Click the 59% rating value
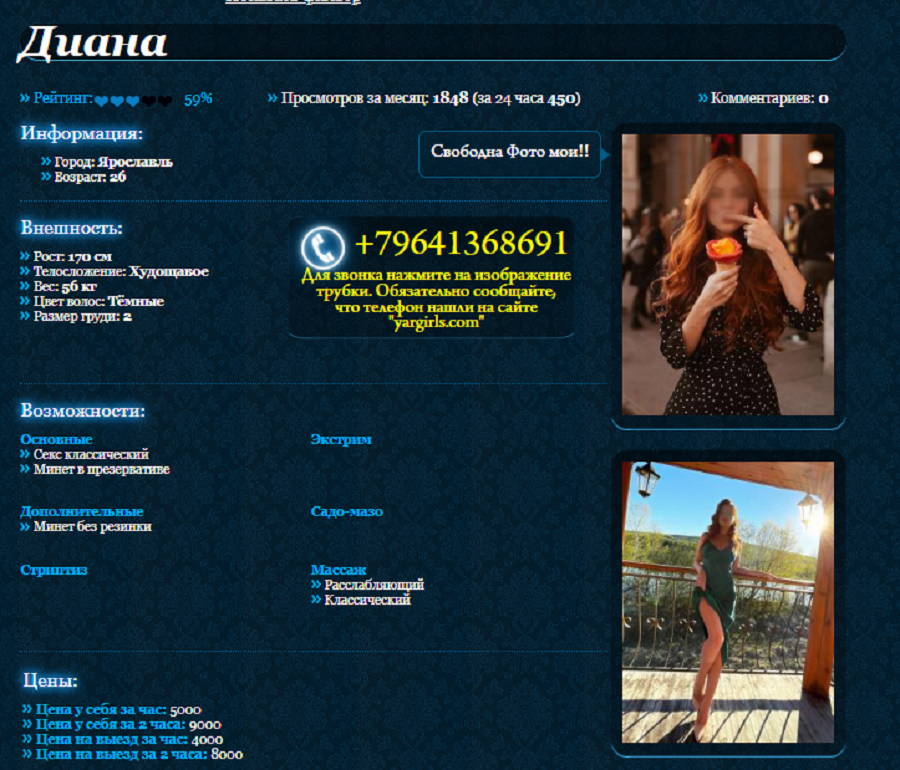This screenshot has height=770, width=900. click(198, 98)
